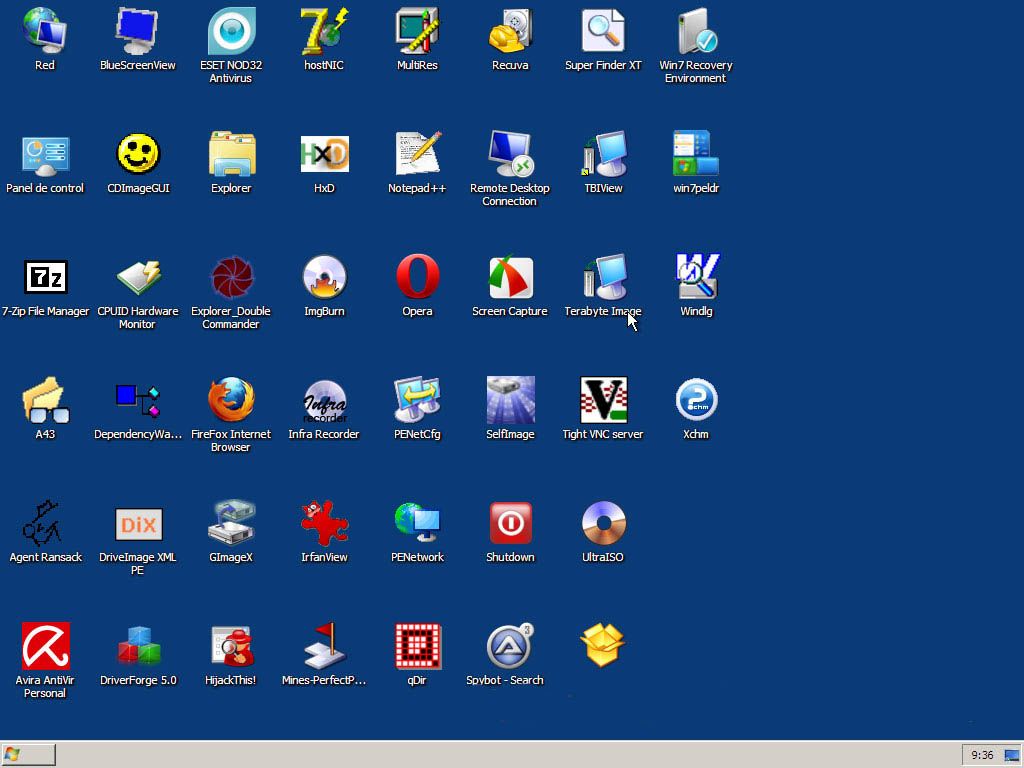
Task: Open Panel de control icon
Action: (44, 155)
